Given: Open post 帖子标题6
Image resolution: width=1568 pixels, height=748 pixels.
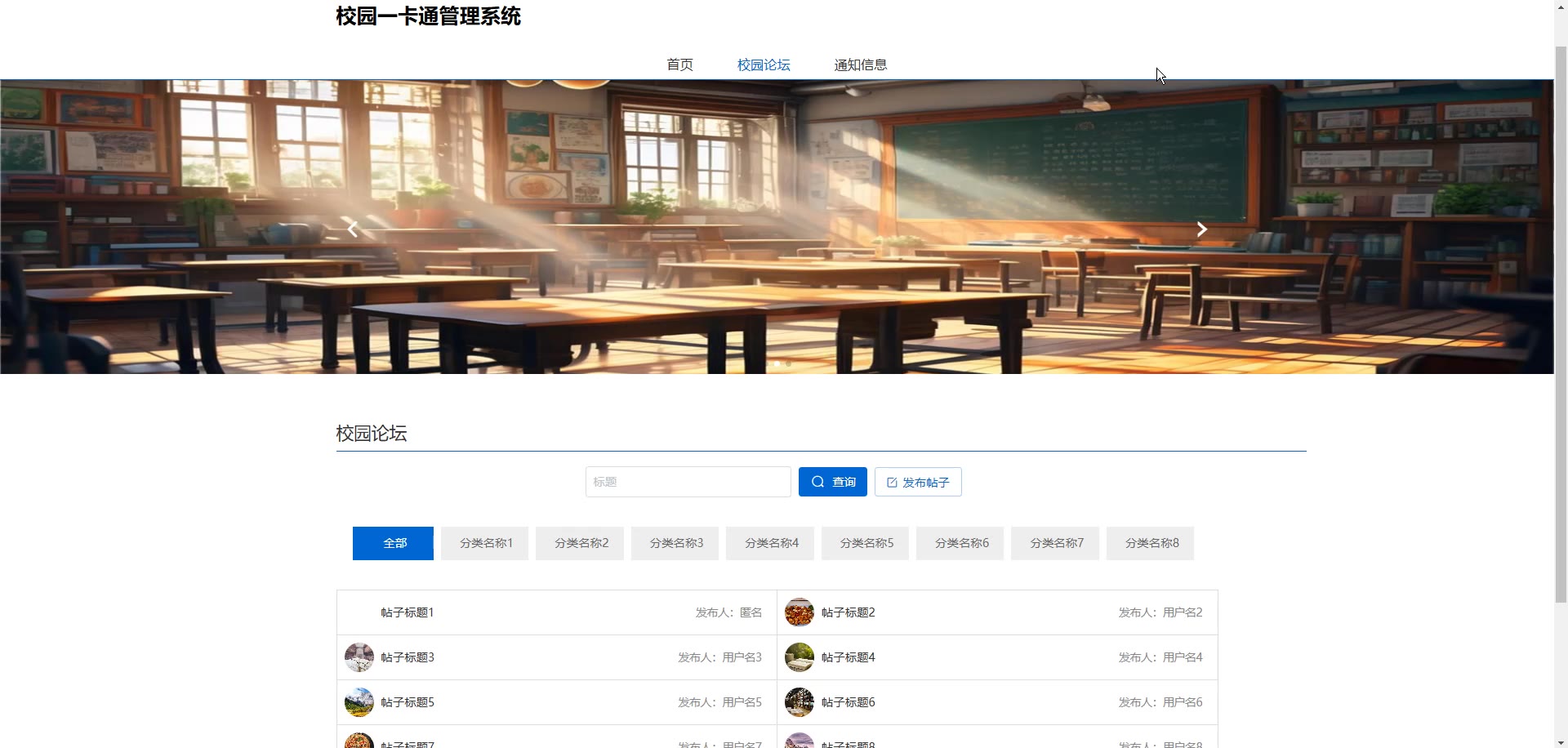Looking at the screenshot, I should 849,702.
